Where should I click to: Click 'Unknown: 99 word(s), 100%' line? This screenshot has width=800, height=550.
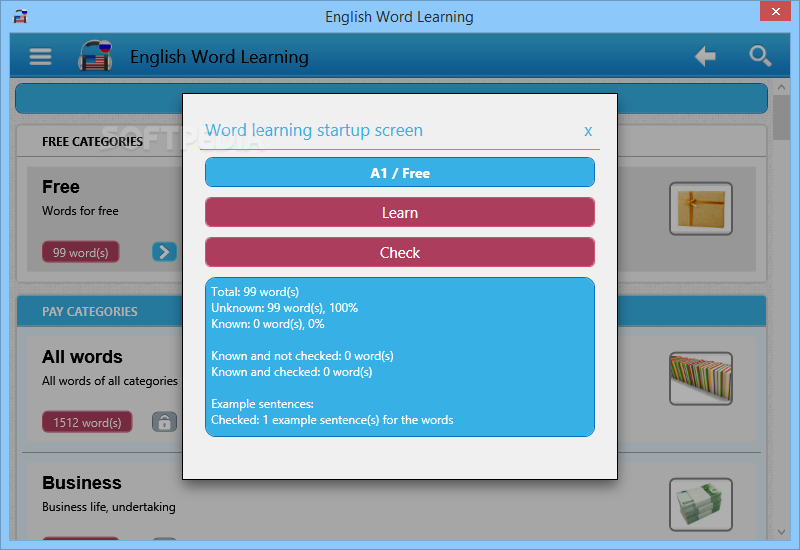coord(285,308)
